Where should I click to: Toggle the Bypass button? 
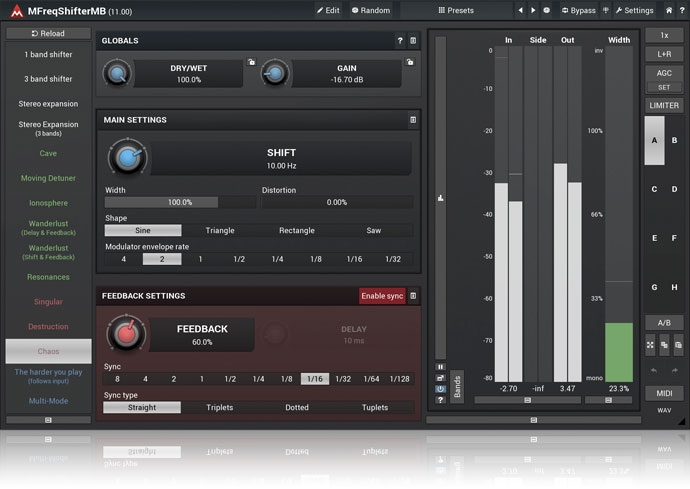(x=578, y=10)
